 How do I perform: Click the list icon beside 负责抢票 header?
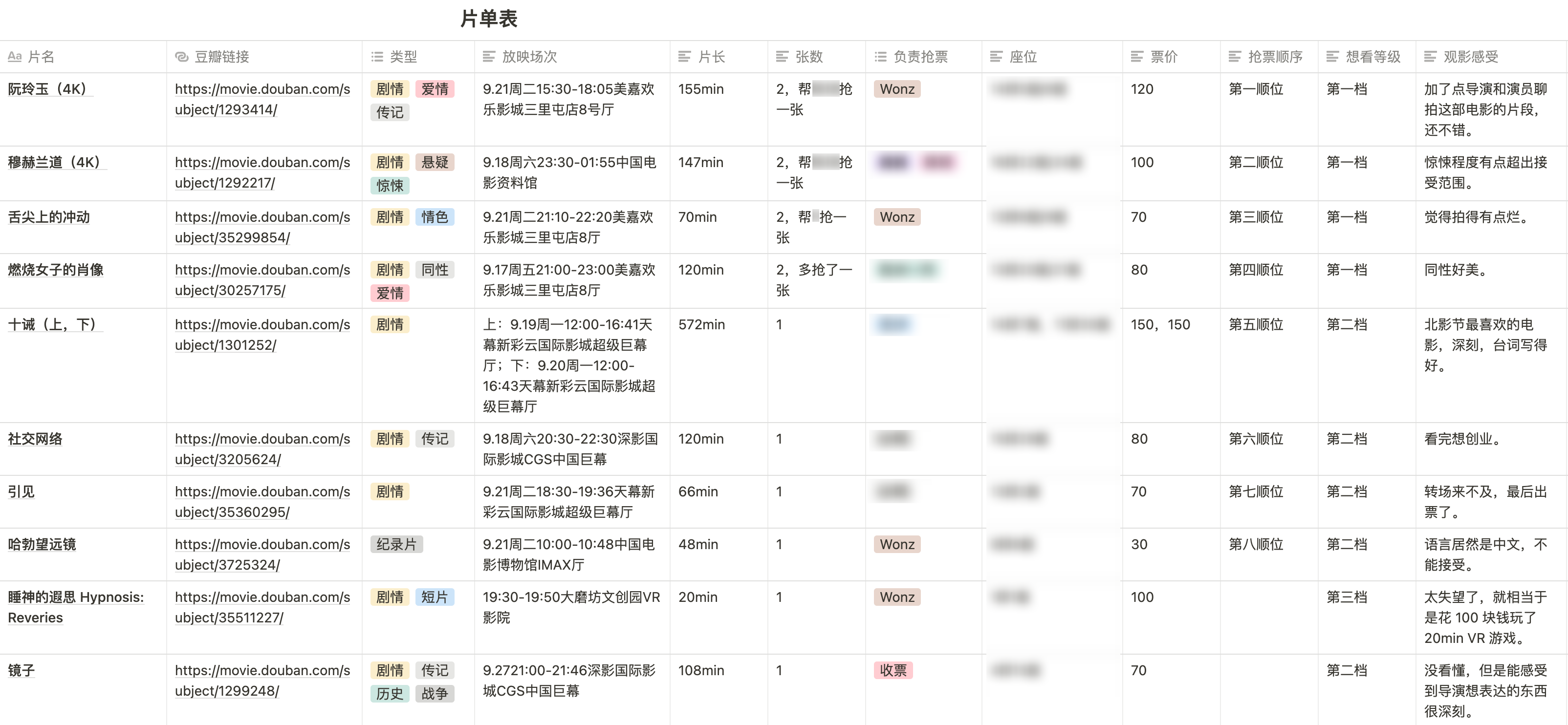(x=880, y=57)
